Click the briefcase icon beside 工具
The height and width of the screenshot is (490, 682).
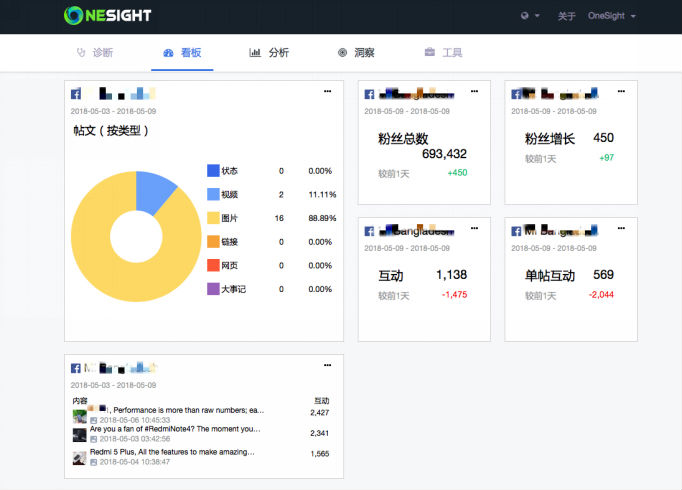click(430, 52)
